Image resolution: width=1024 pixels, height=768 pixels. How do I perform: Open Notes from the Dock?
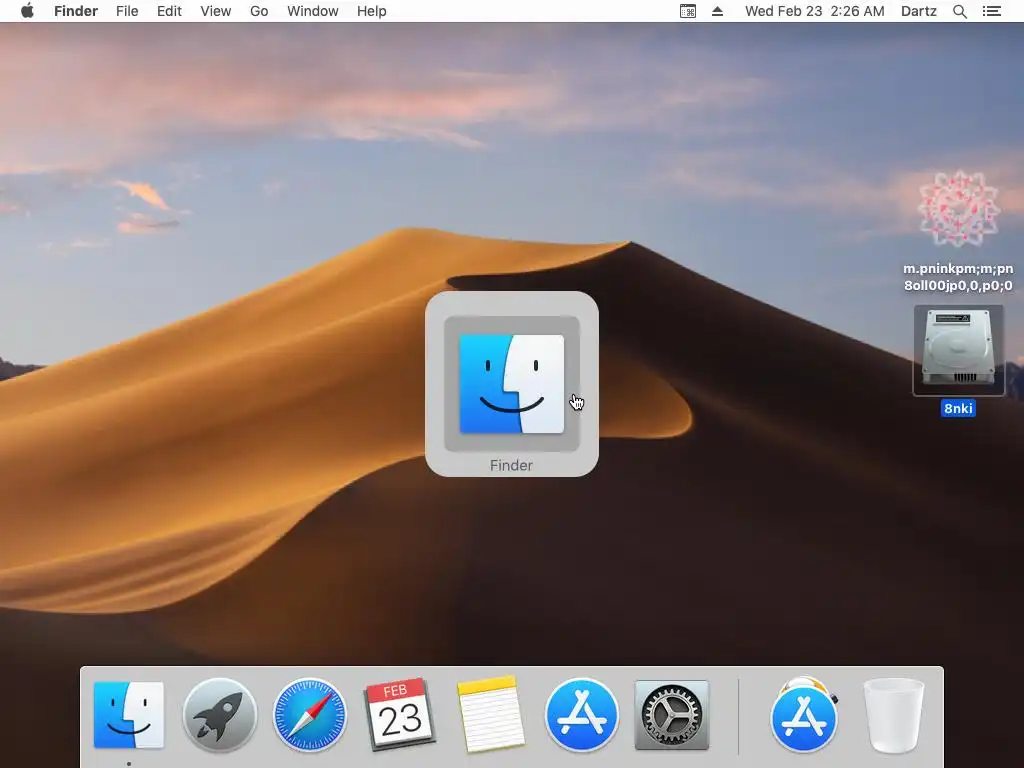coord(490,715)
